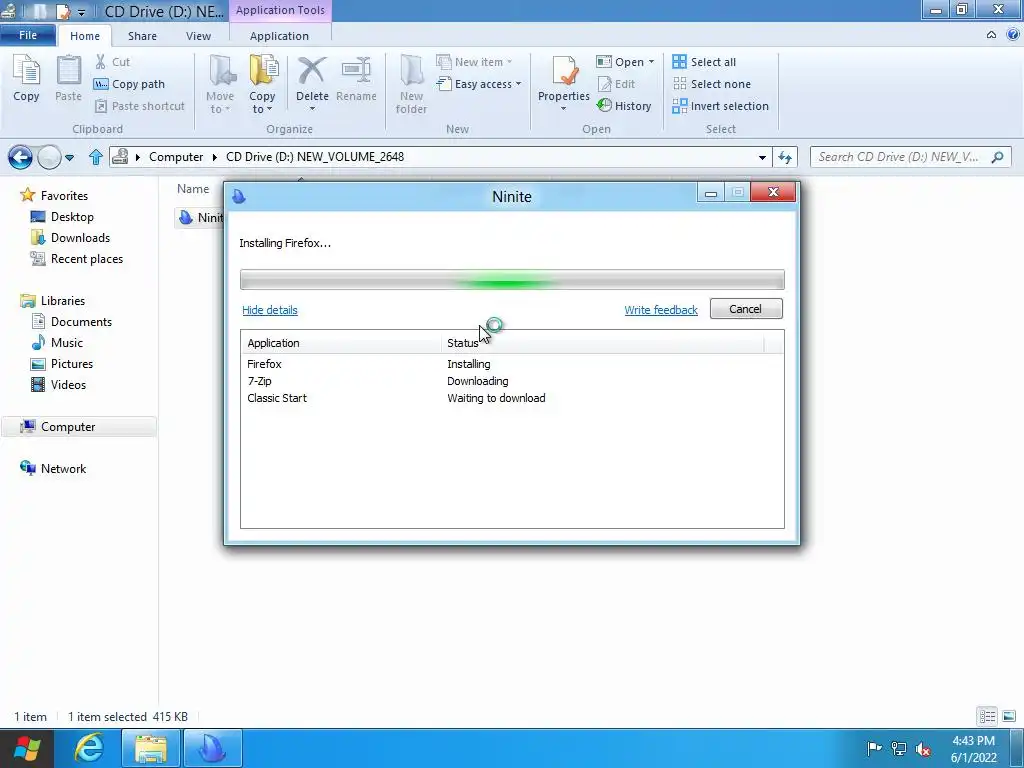The width and height of the screenshot is (1024, 768).
Task: Click the Rename icon in Organize
Action: coord(356,71)
